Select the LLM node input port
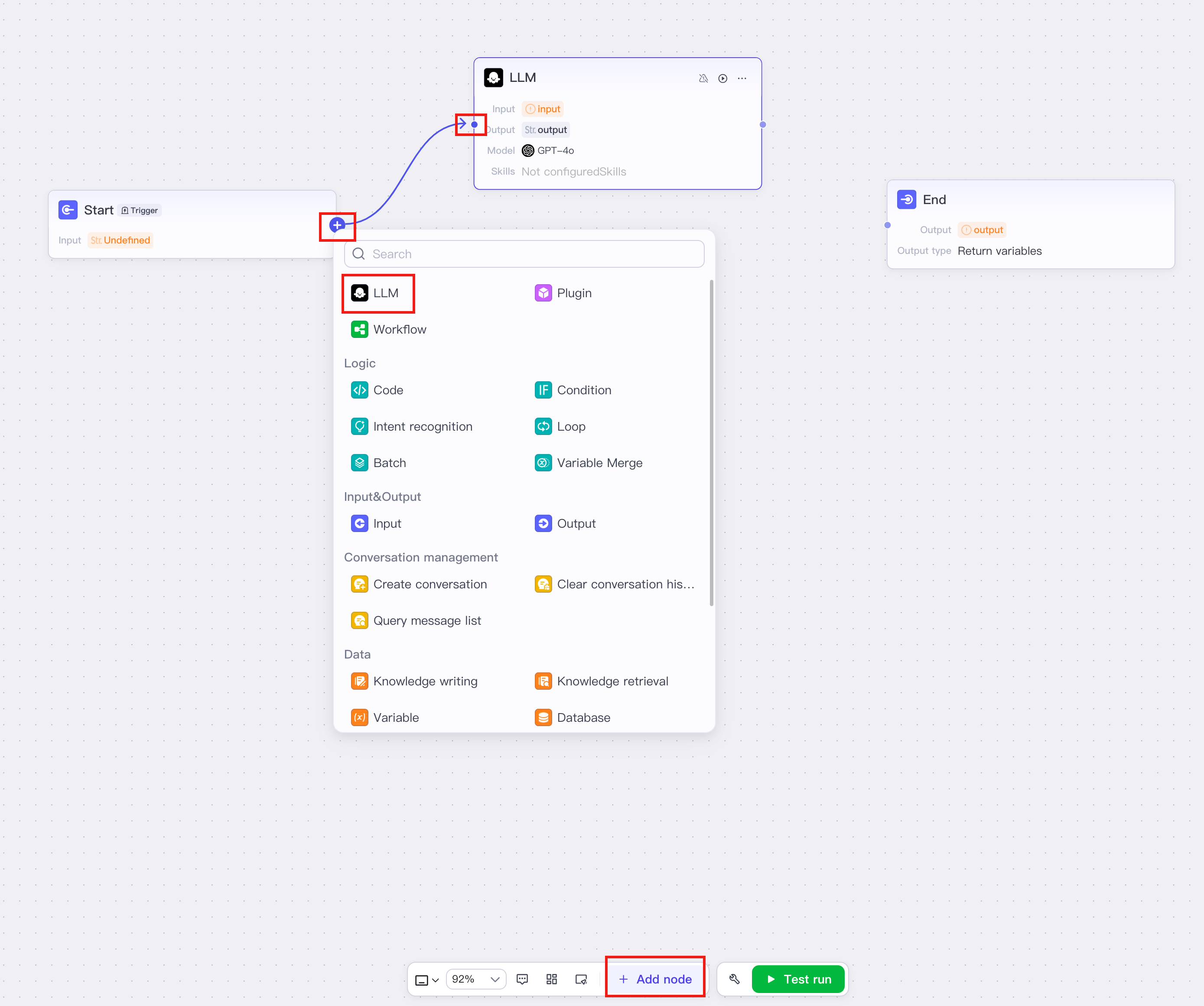1204x1006 pixels. click(x=474, y=125)
